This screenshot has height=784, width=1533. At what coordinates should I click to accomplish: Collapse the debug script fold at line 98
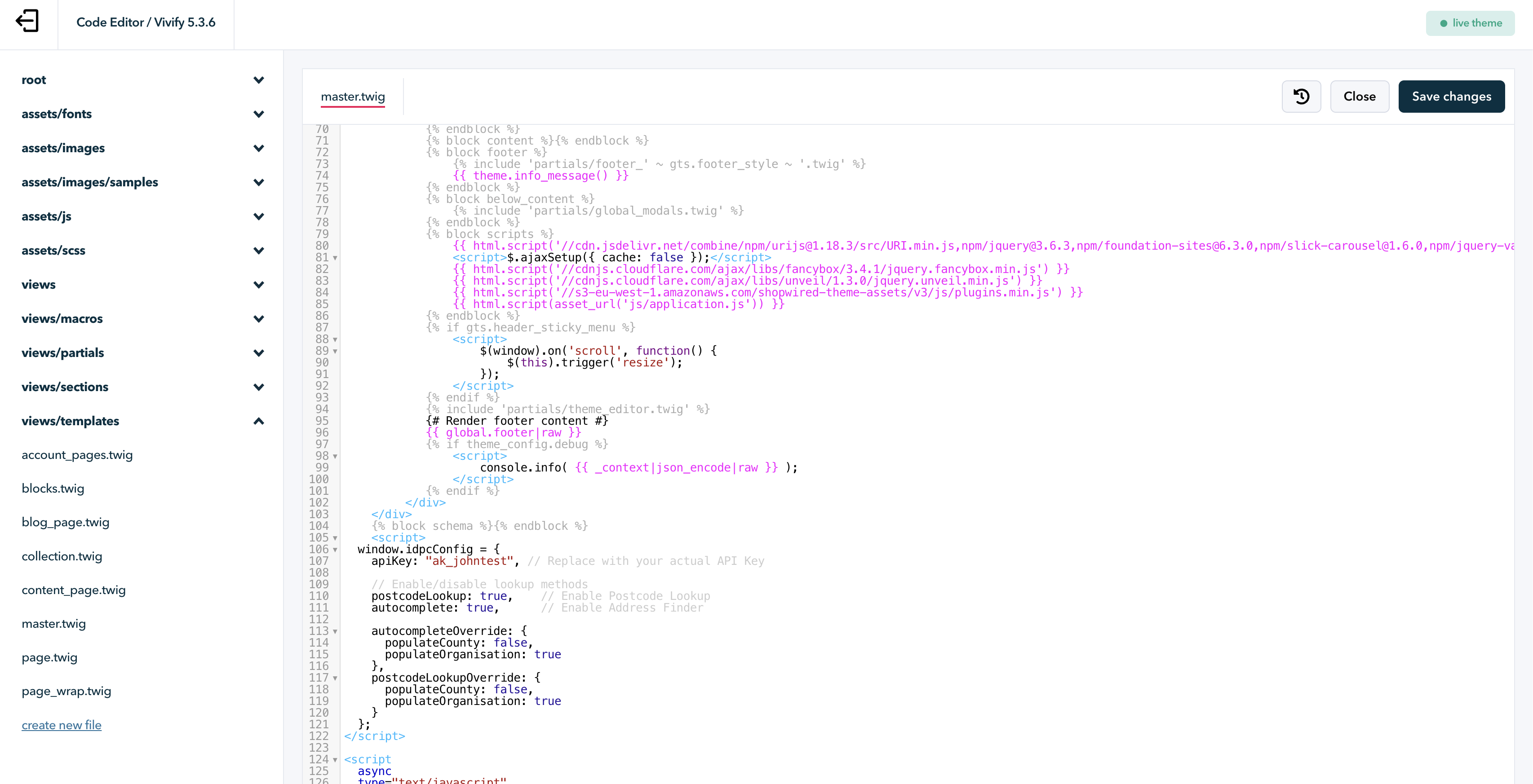335,457
